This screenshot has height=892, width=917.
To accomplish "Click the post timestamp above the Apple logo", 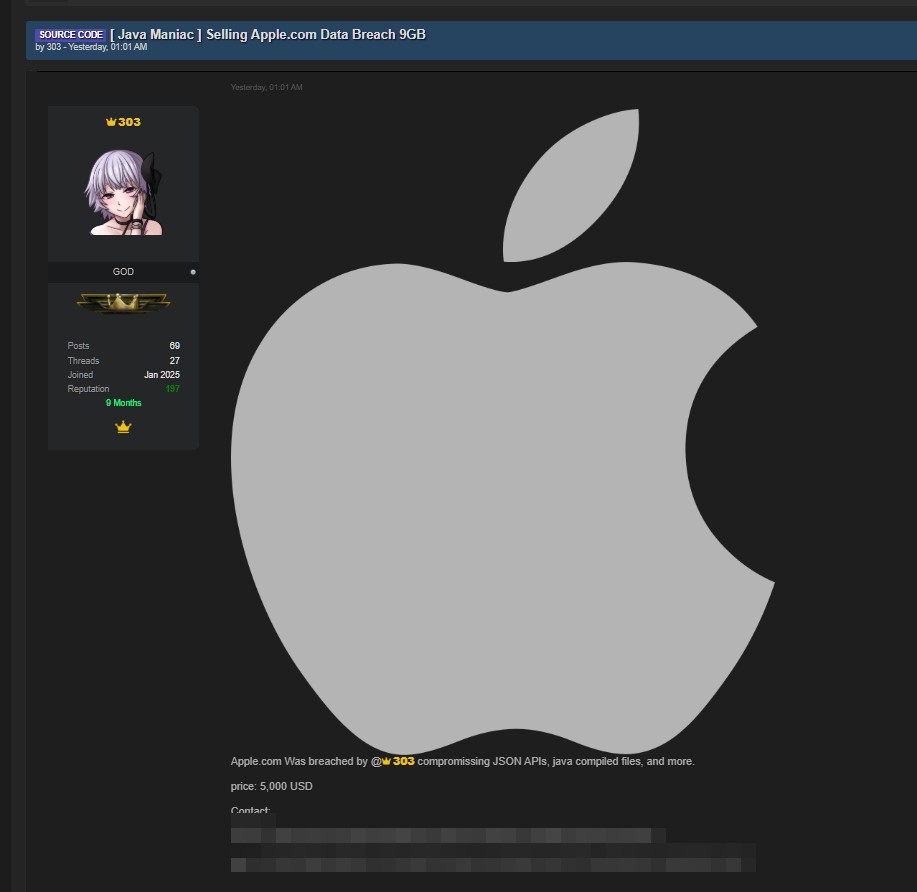I will tap(266, 88).
